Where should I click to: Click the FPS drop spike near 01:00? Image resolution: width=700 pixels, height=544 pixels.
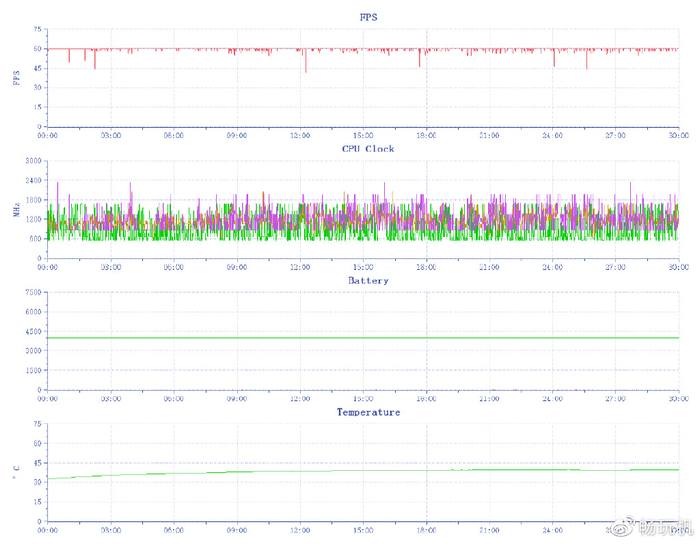click(69, 55)
